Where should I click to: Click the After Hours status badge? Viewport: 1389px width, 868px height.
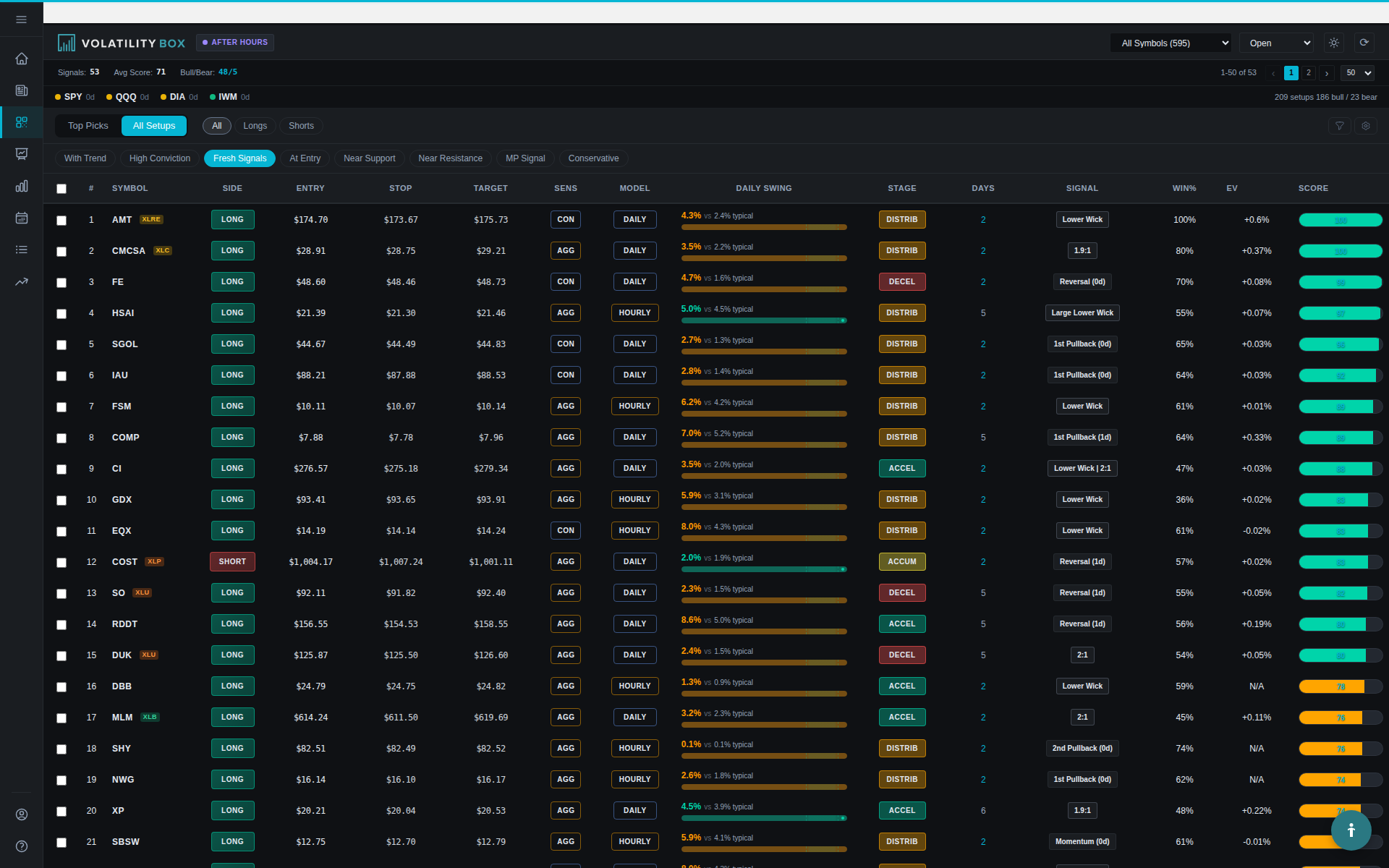235,43
